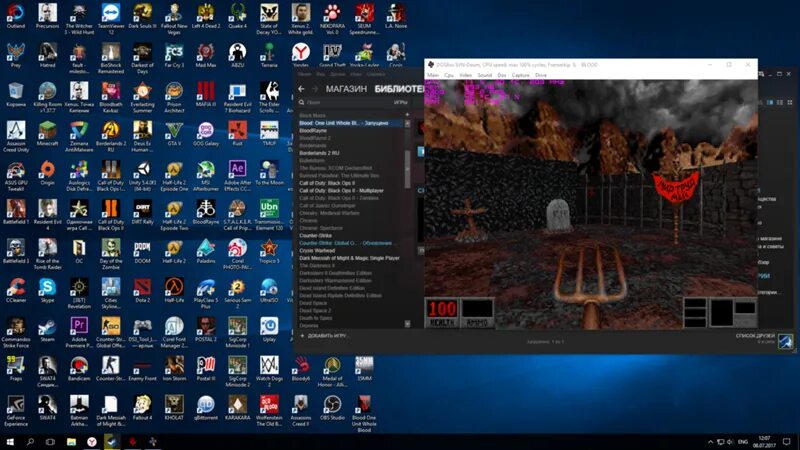800x450 pixels.
Task: Open СПИСОК ДРУЗЕЙ friends list in Steam
Action: click(x=755, y=336)
